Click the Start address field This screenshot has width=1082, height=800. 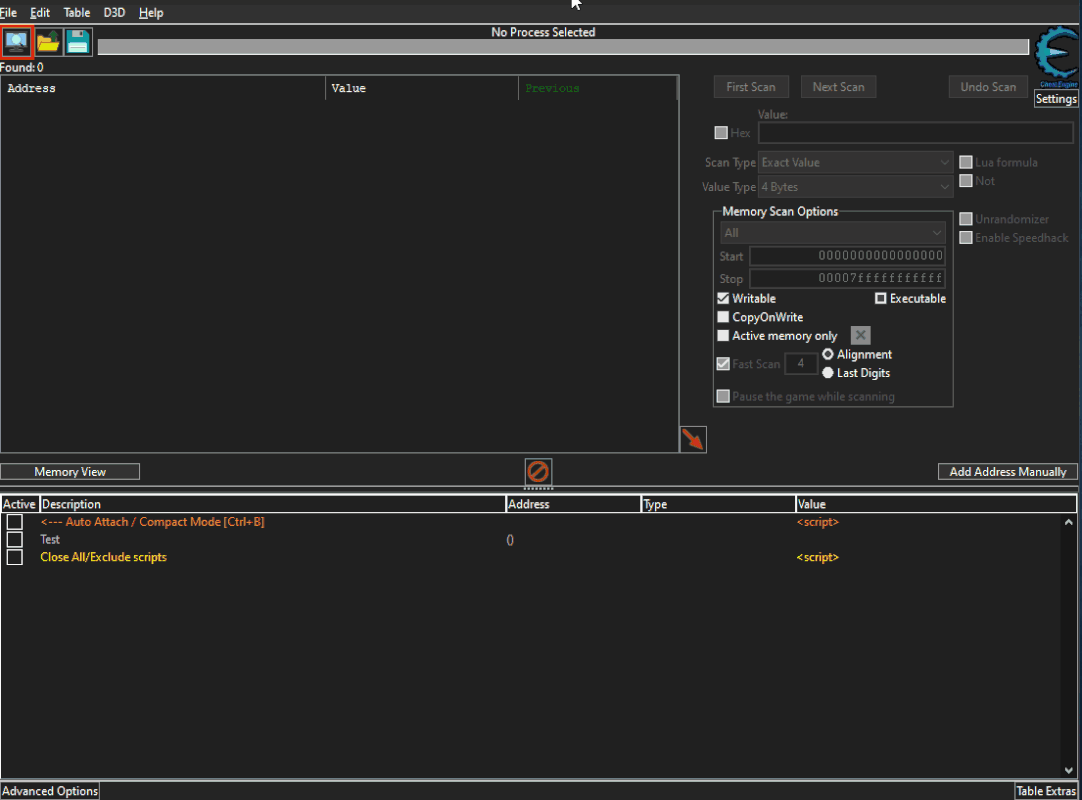847,256
